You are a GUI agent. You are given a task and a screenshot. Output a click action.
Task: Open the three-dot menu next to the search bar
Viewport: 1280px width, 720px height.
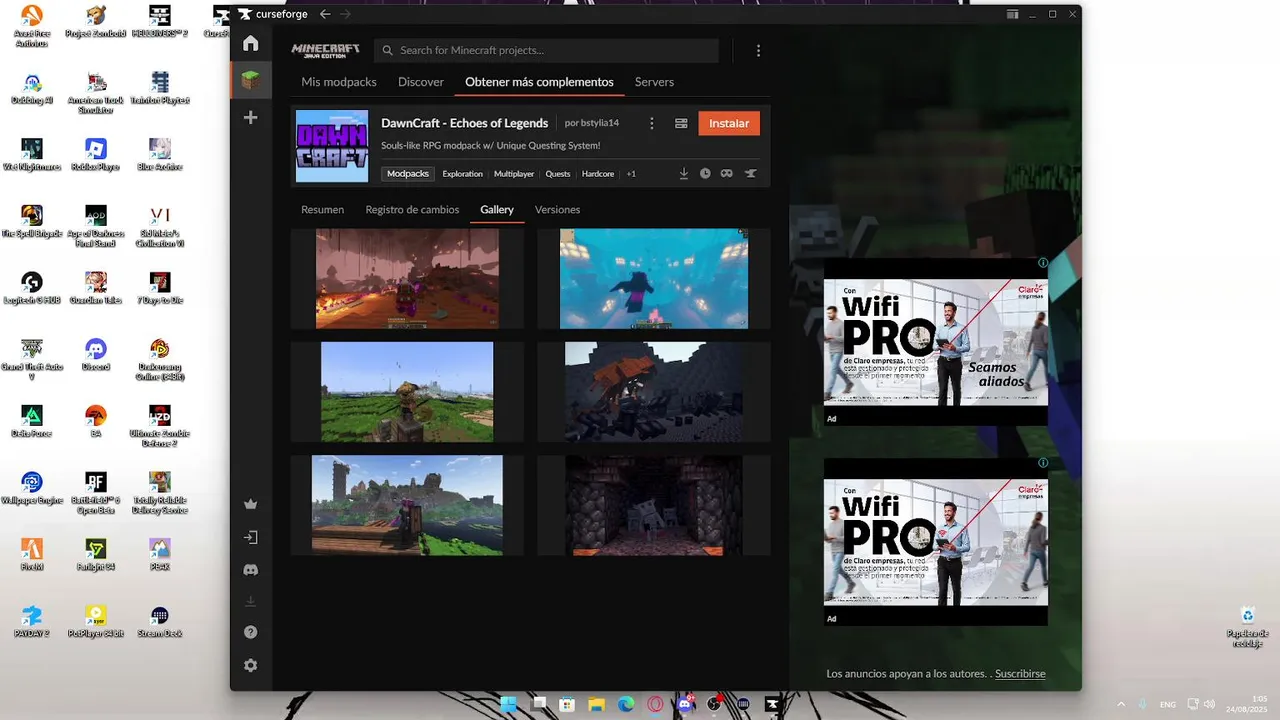point(758,50)
